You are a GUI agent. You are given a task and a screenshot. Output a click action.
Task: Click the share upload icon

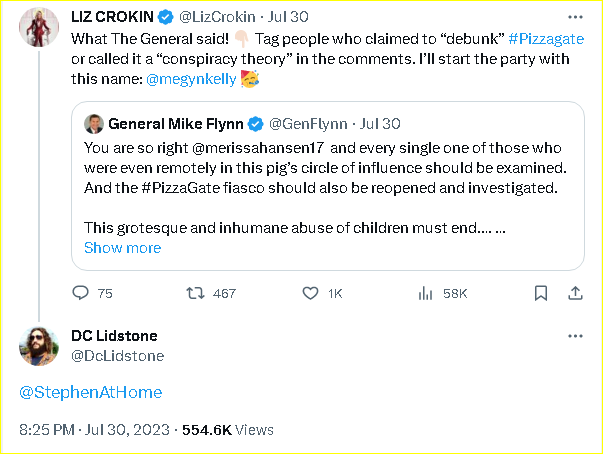point(575,293)
